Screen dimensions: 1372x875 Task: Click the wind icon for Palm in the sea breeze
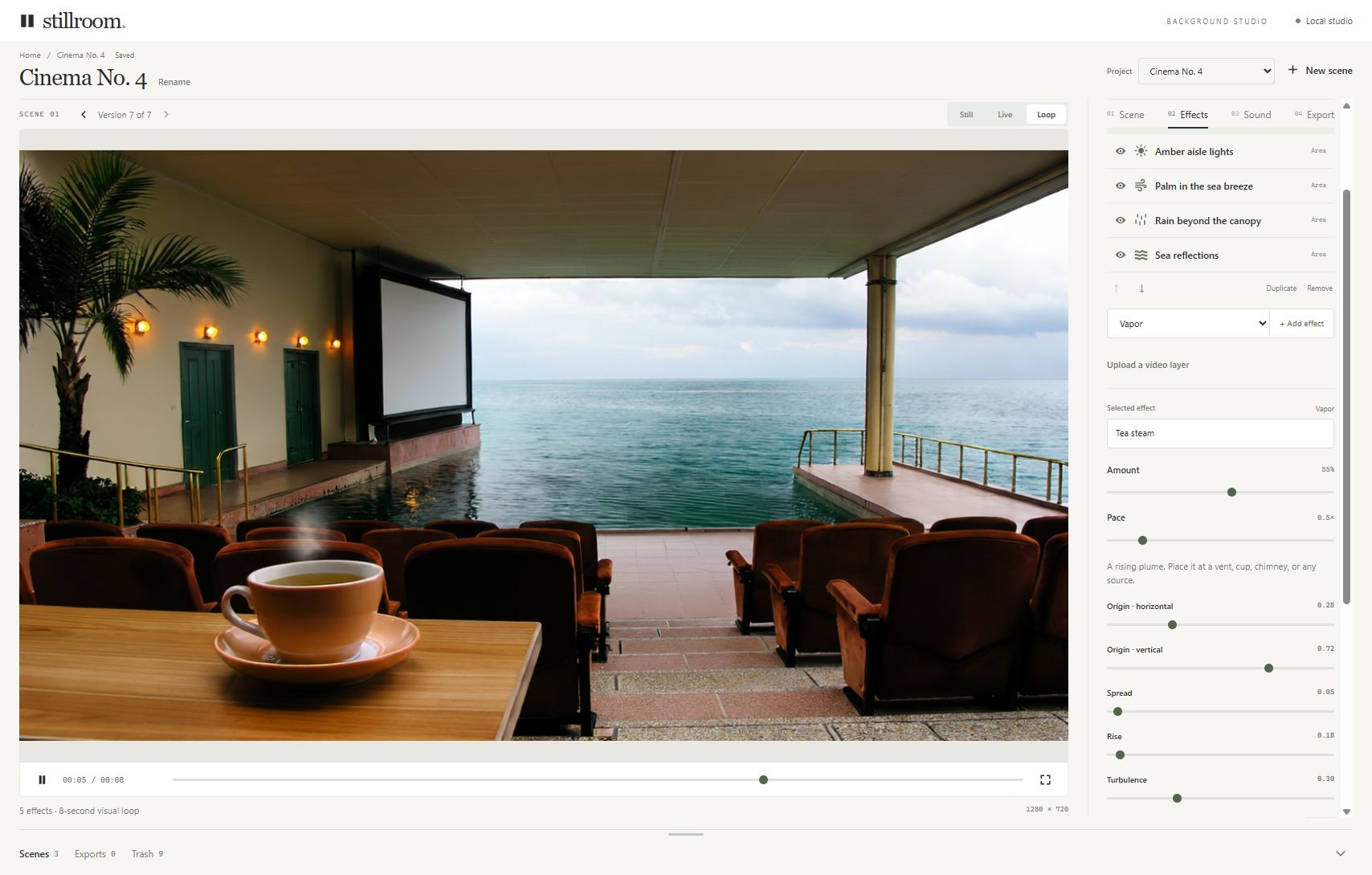point(1141,186)
